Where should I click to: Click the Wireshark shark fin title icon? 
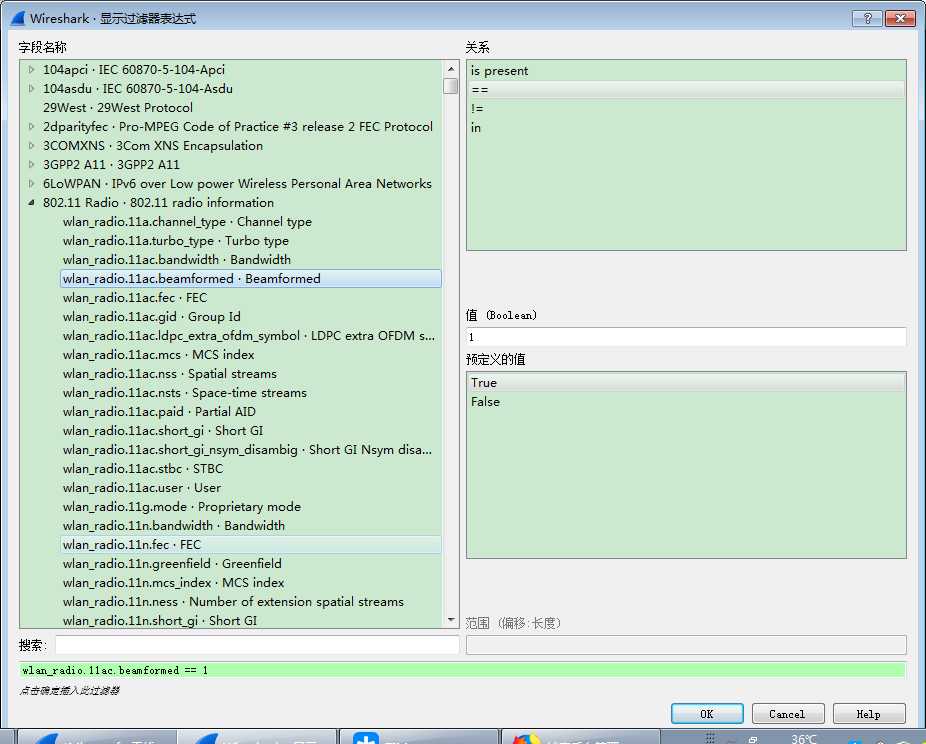[18, 18]
